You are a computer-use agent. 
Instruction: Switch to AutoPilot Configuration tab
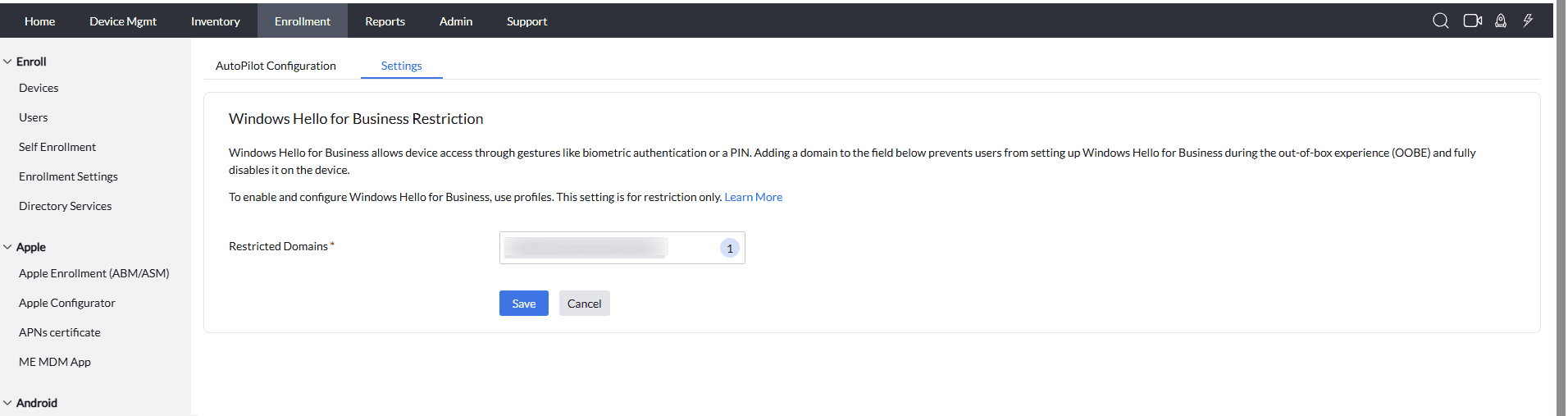click(x=276, y=66)
